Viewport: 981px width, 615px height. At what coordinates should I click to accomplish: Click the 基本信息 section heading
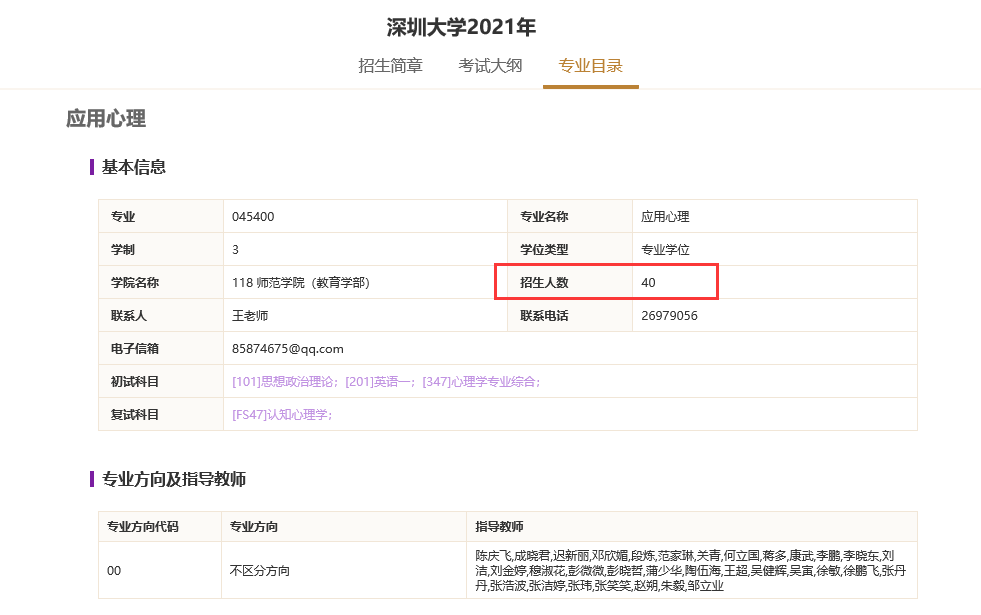pyautogui.click(x=133, y=167)
